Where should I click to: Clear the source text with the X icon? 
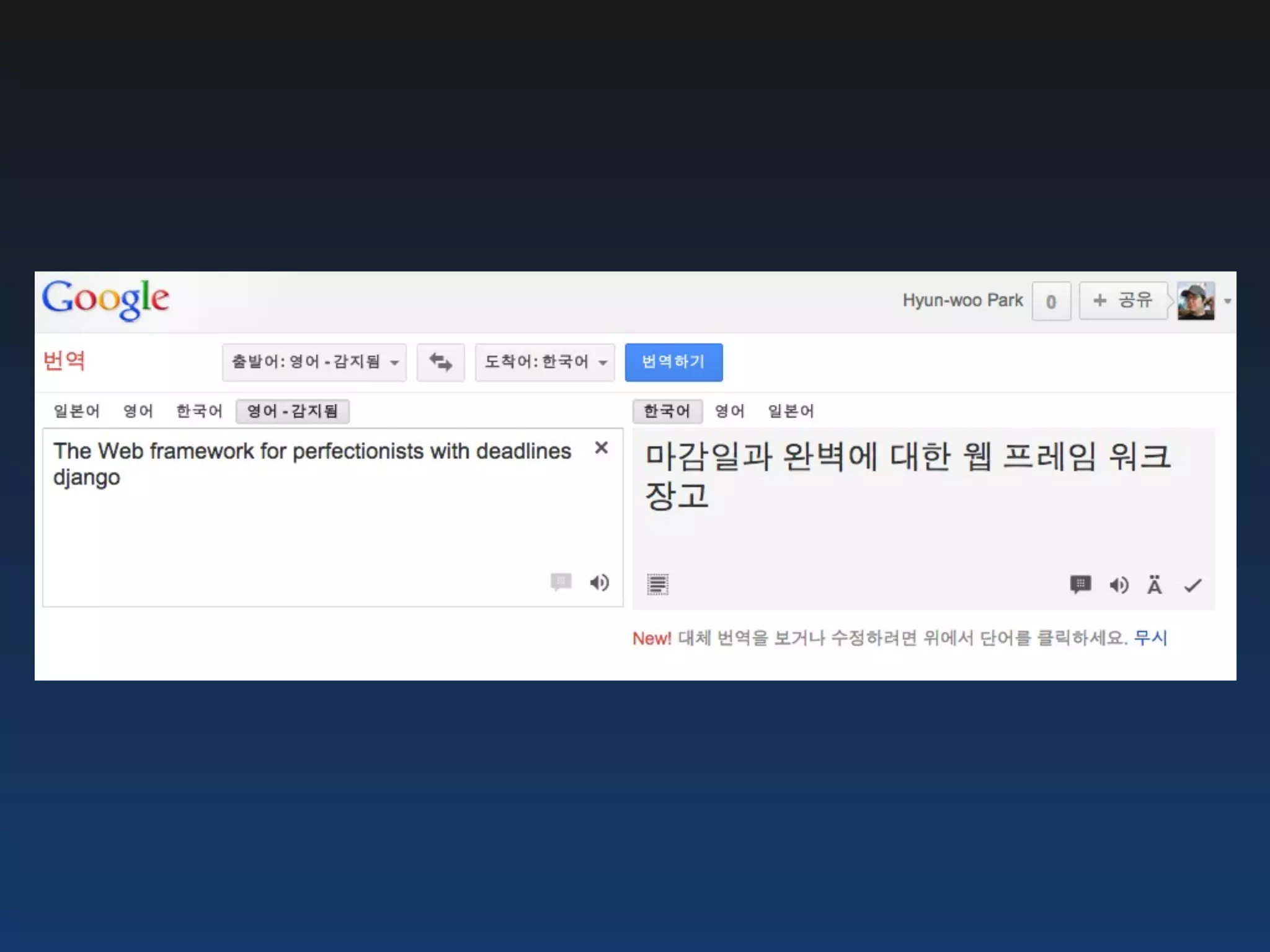pyautogui.click(x=601, y=447)
